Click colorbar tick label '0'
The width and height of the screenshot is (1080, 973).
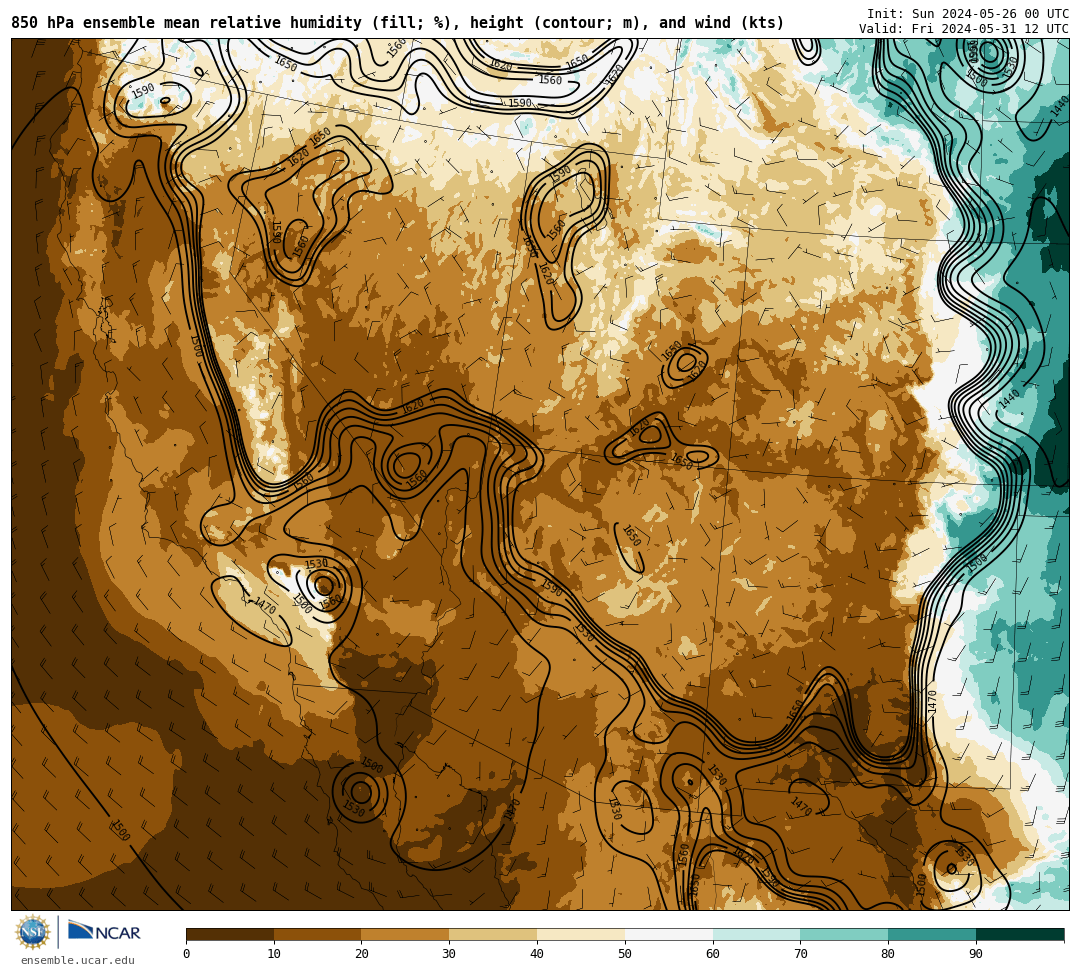click(187, 954)
